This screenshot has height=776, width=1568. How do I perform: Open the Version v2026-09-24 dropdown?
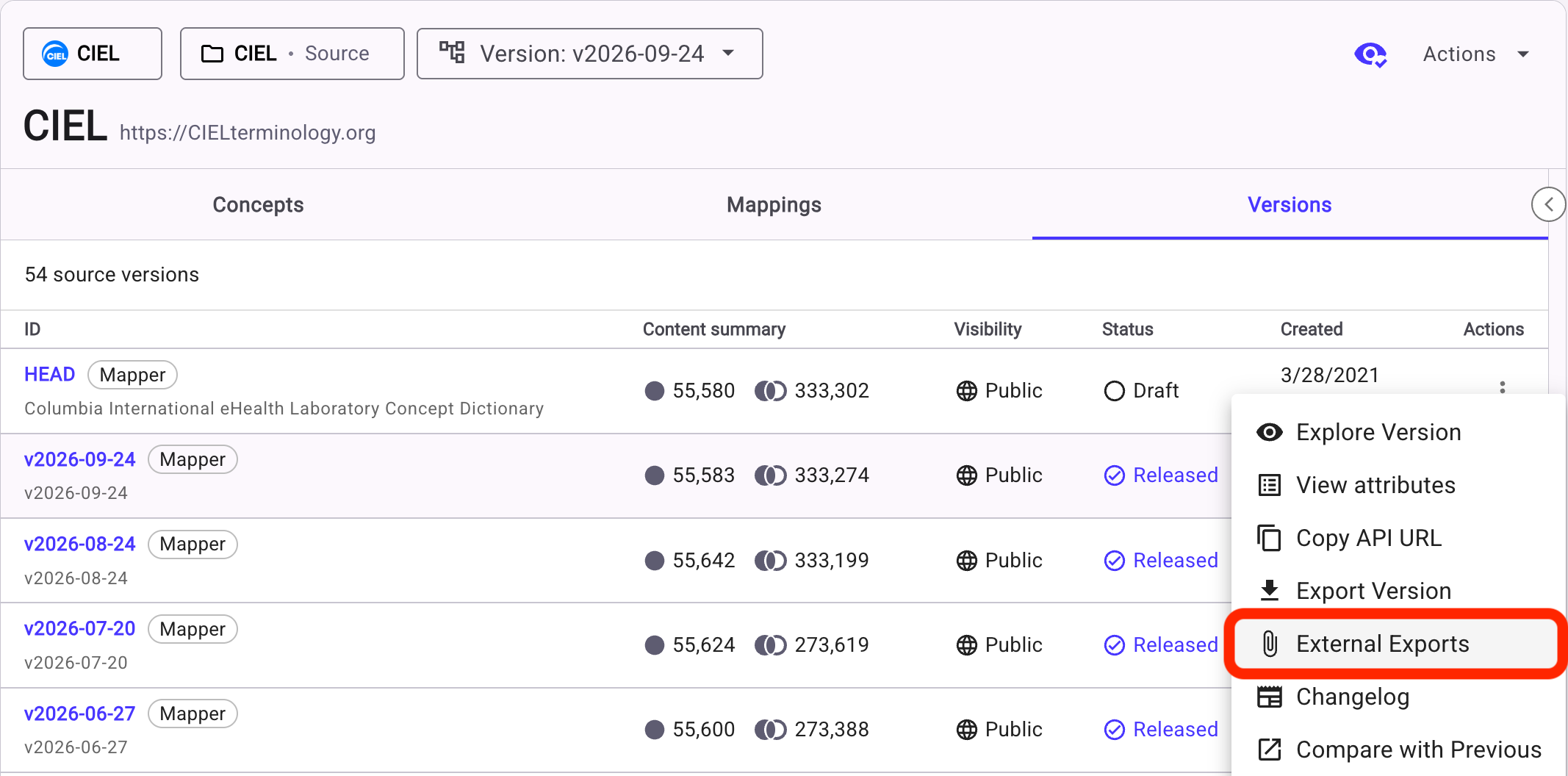click(589, 54)
